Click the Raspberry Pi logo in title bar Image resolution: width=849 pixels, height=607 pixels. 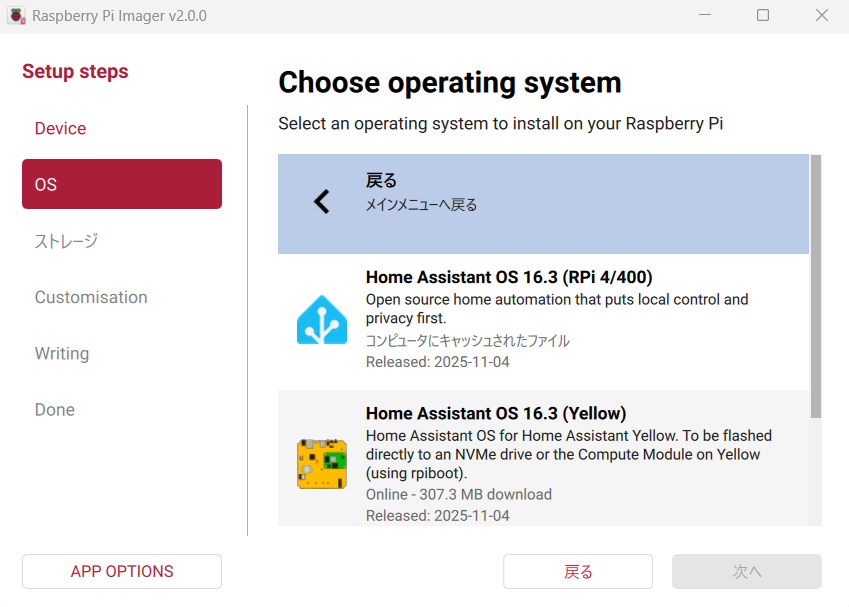click(17, 16)
